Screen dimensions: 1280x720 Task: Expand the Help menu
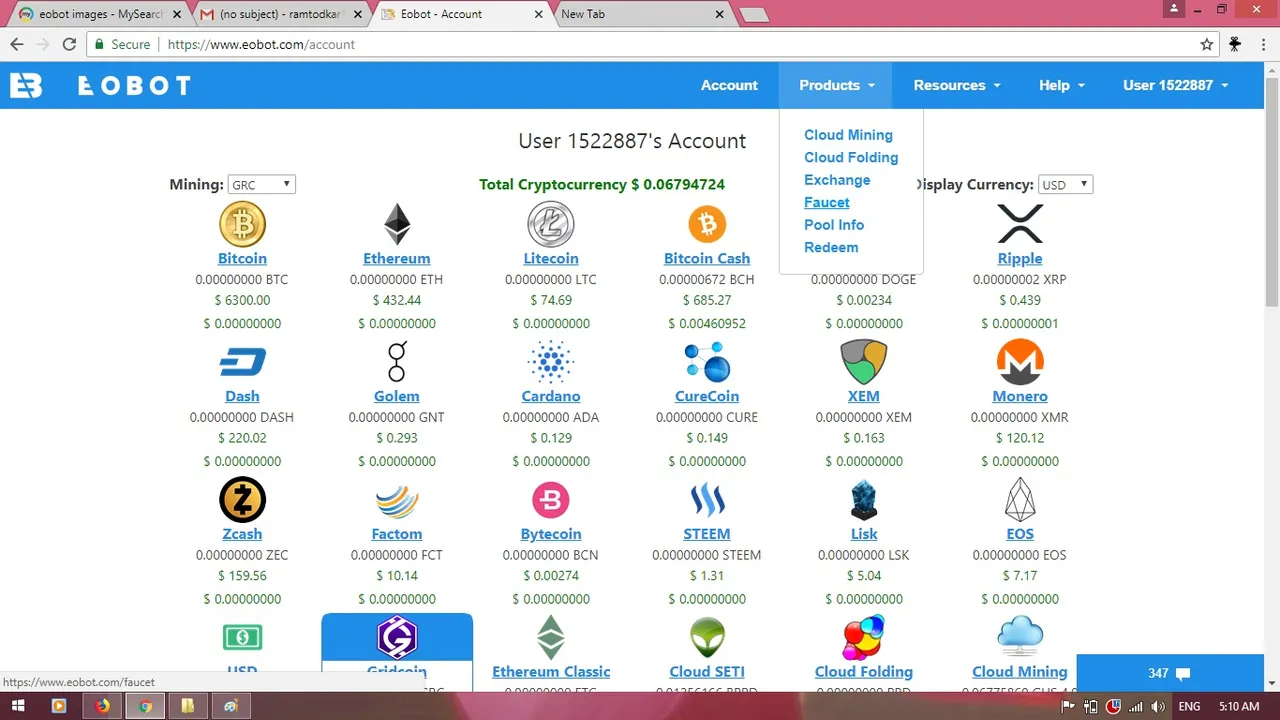coord(1062,85)
